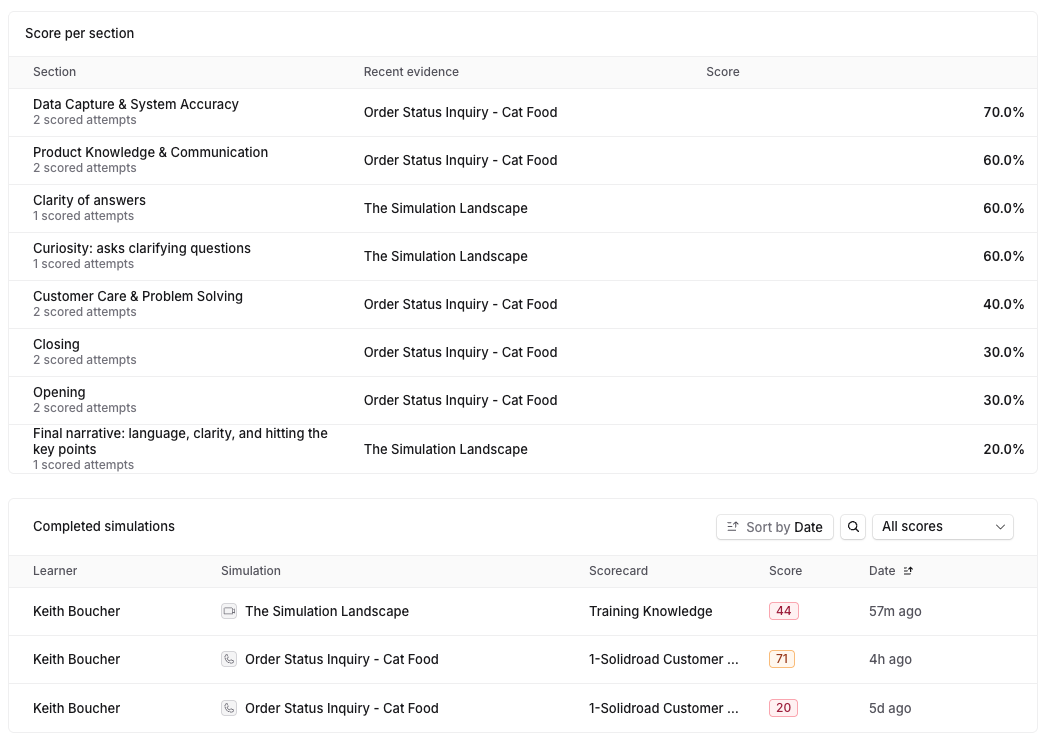
Task: Click Keith Boucher in the 5d ago row
Action: [76, 708]
